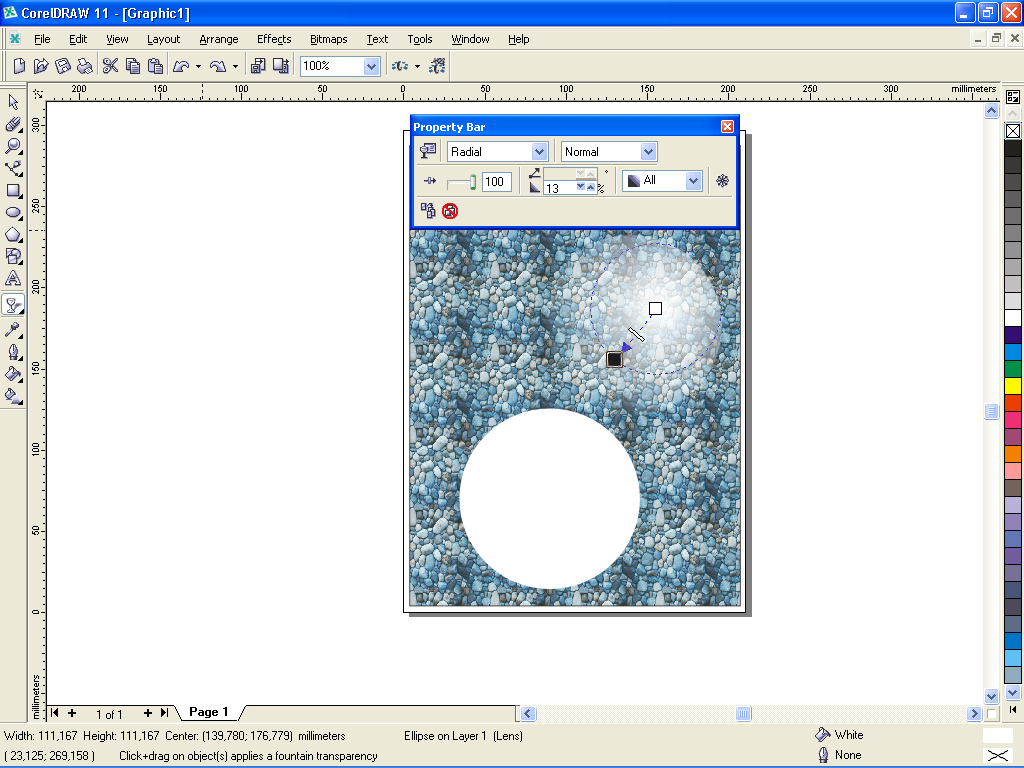Screen dimensions: 1024x768
Task: Select the Outline tool
Action: 13,352
